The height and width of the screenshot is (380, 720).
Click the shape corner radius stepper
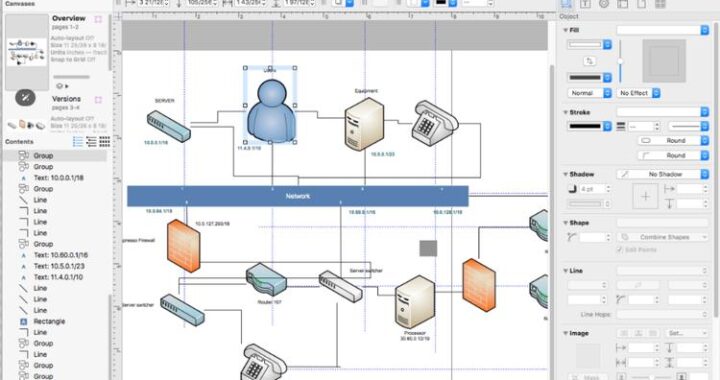(x=608, y=237)
